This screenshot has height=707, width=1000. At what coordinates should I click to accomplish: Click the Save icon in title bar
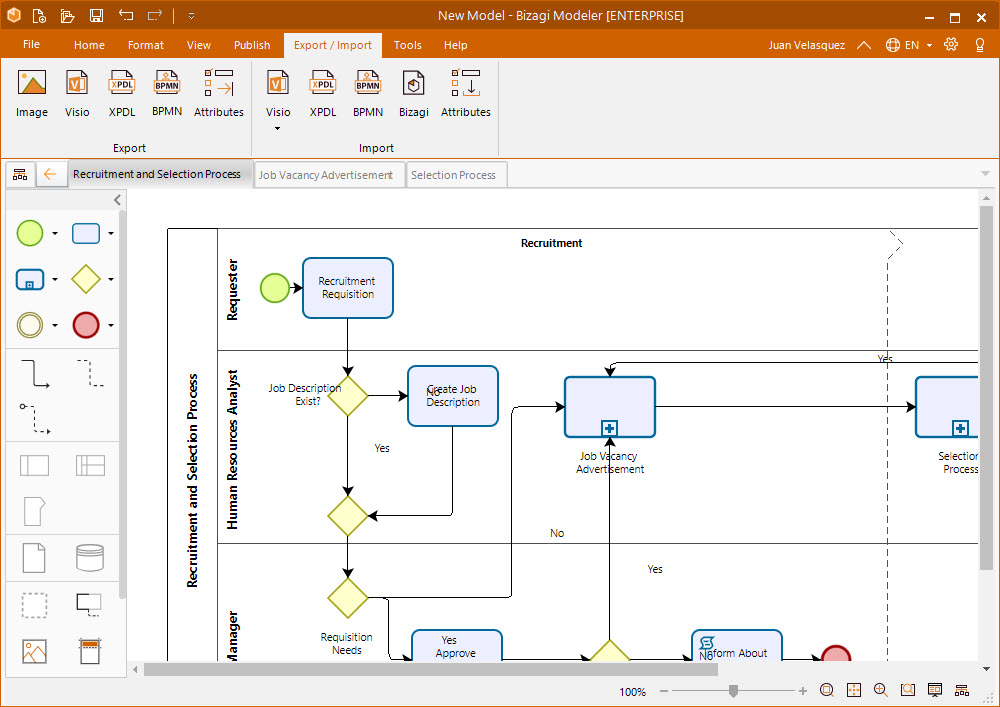96,15
